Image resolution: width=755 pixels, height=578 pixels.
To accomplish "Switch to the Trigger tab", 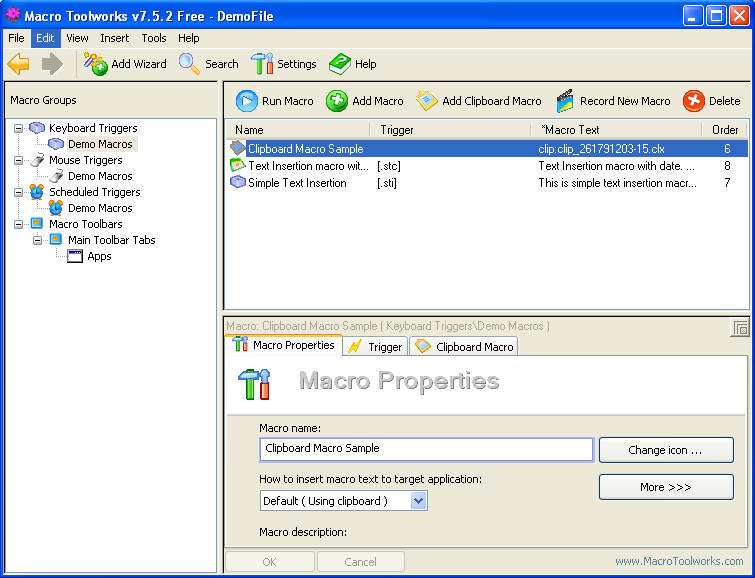I will tap(376, 347).
